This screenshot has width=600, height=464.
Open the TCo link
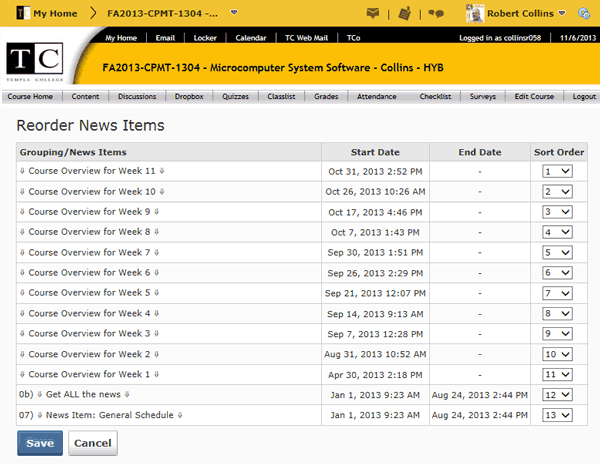pos(353,38)
